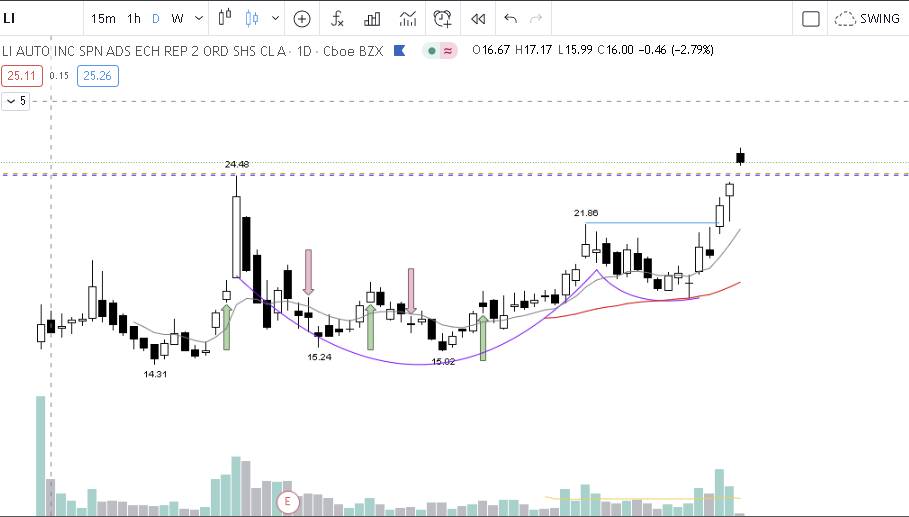Click the 14.31 low price label
909x517 pixels.
155,374
